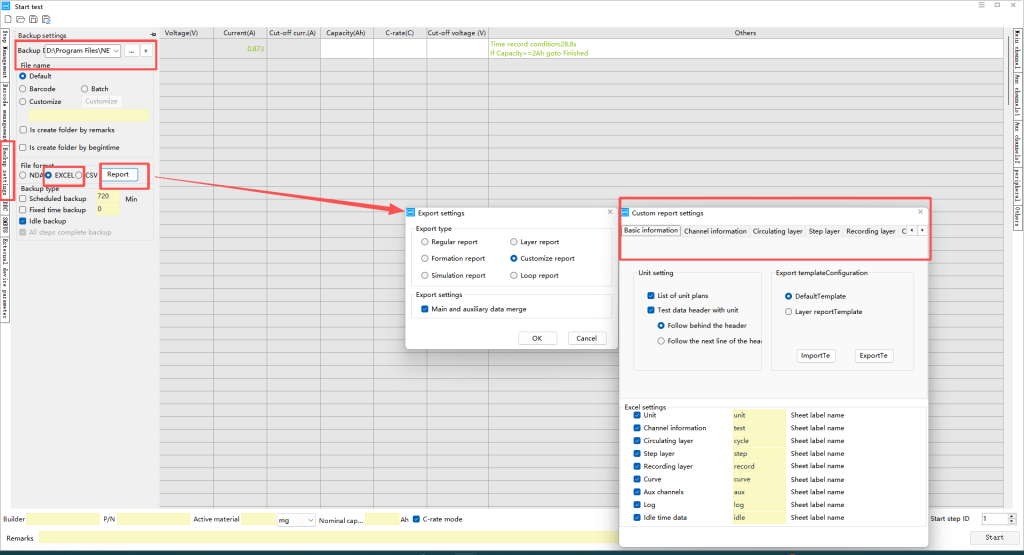Open the Main channel side tab on the right
Screen dimensions: 1024x555
[1017, 49]
